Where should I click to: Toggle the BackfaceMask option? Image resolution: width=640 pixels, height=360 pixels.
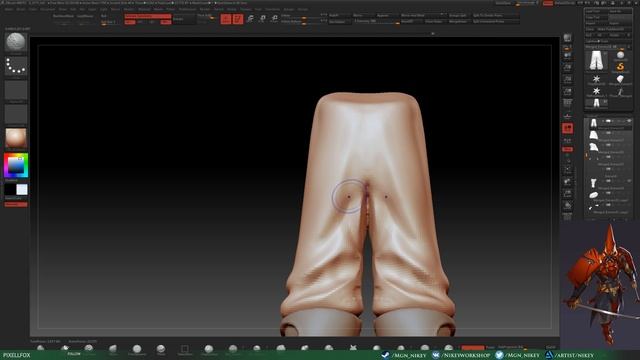pyautogui.click(x=63, y=16)
